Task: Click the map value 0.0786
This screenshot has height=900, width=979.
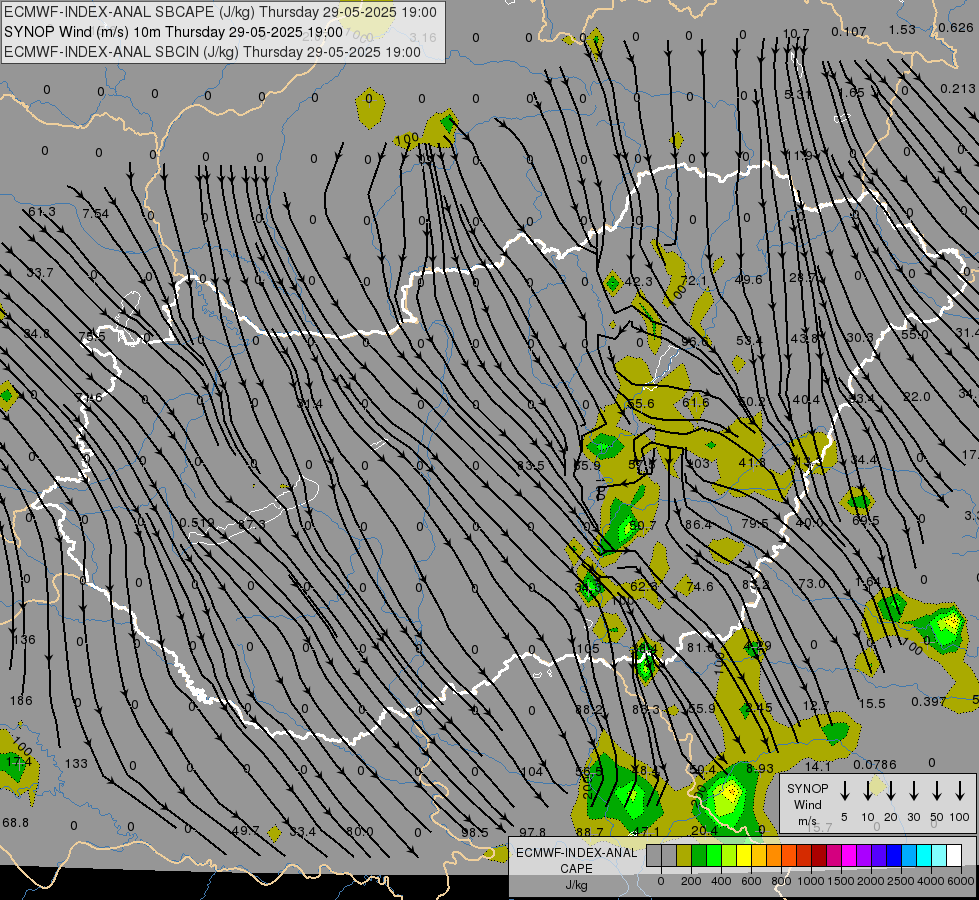Action: (x=875, y=764)
